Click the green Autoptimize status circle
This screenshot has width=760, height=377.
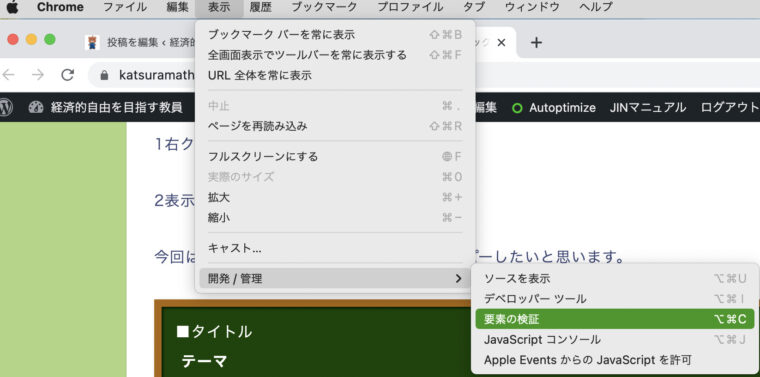point(517,108)
